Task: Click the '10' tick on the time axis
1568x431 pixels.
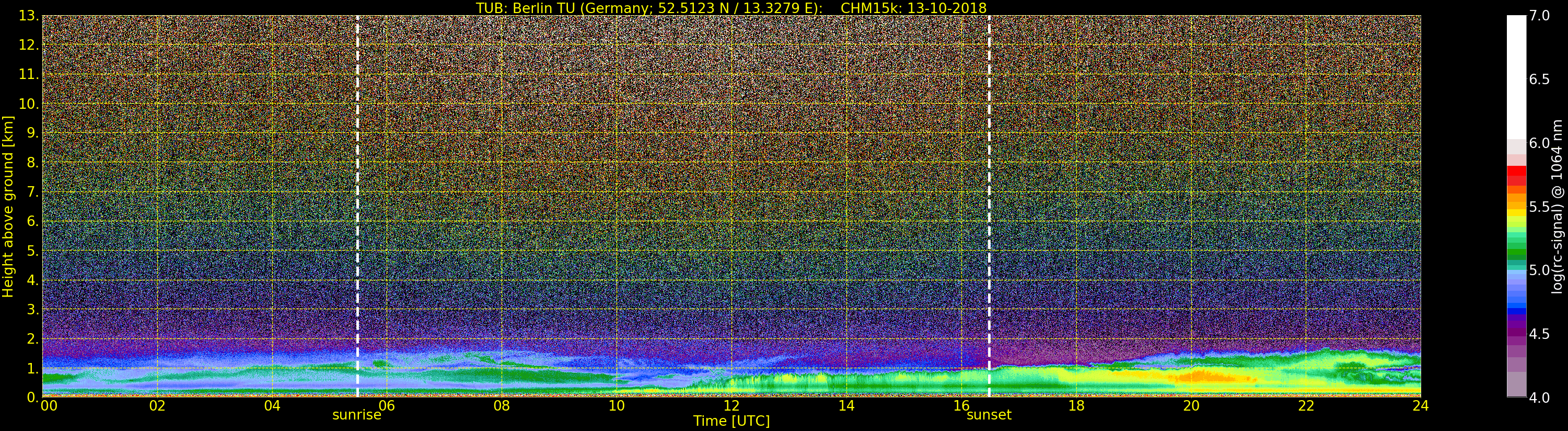Action: click(617, 406)
